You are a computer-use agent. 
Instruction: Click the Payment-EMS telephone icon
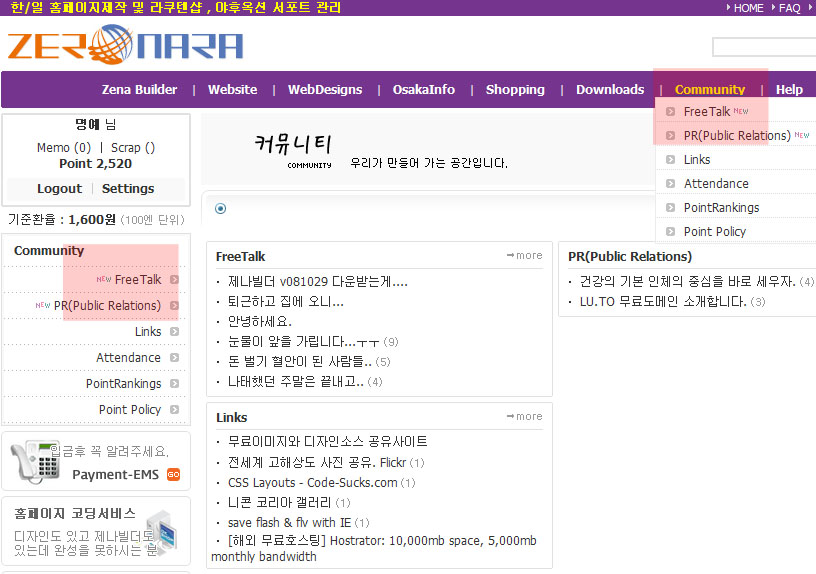(34, 460)
